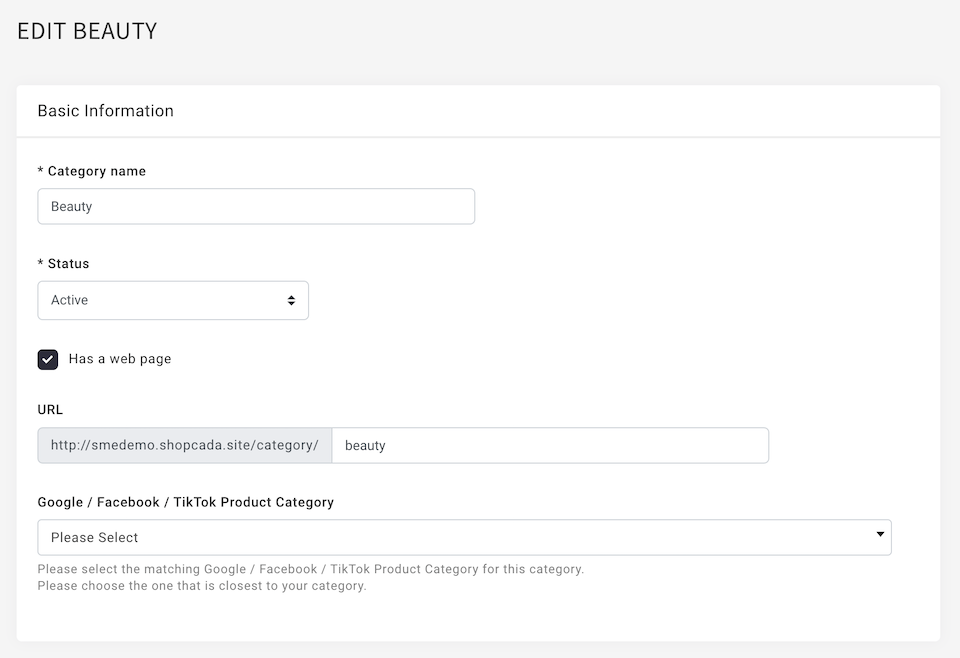The width and height of the screenshot is (960, 658).
Task: Click the up-down arrows in Status select
Action: click(x=291, y=301)
